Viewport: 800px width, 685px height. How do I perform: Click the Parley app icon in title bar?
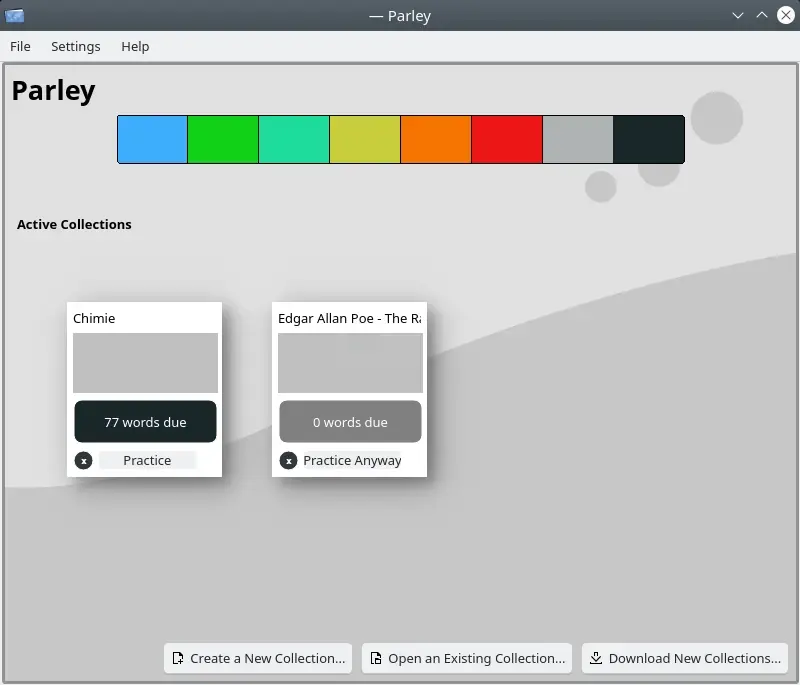[14, 16]
